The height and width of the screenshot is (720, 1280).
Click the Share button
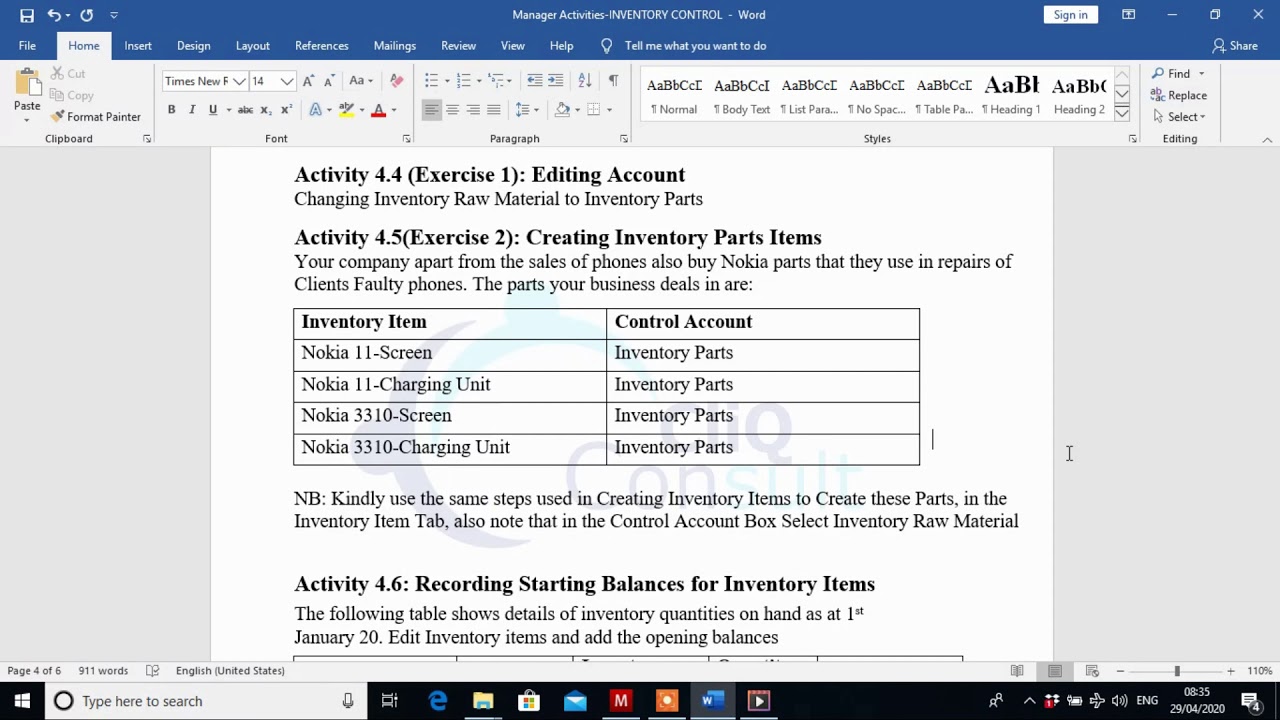(1235, 46)
